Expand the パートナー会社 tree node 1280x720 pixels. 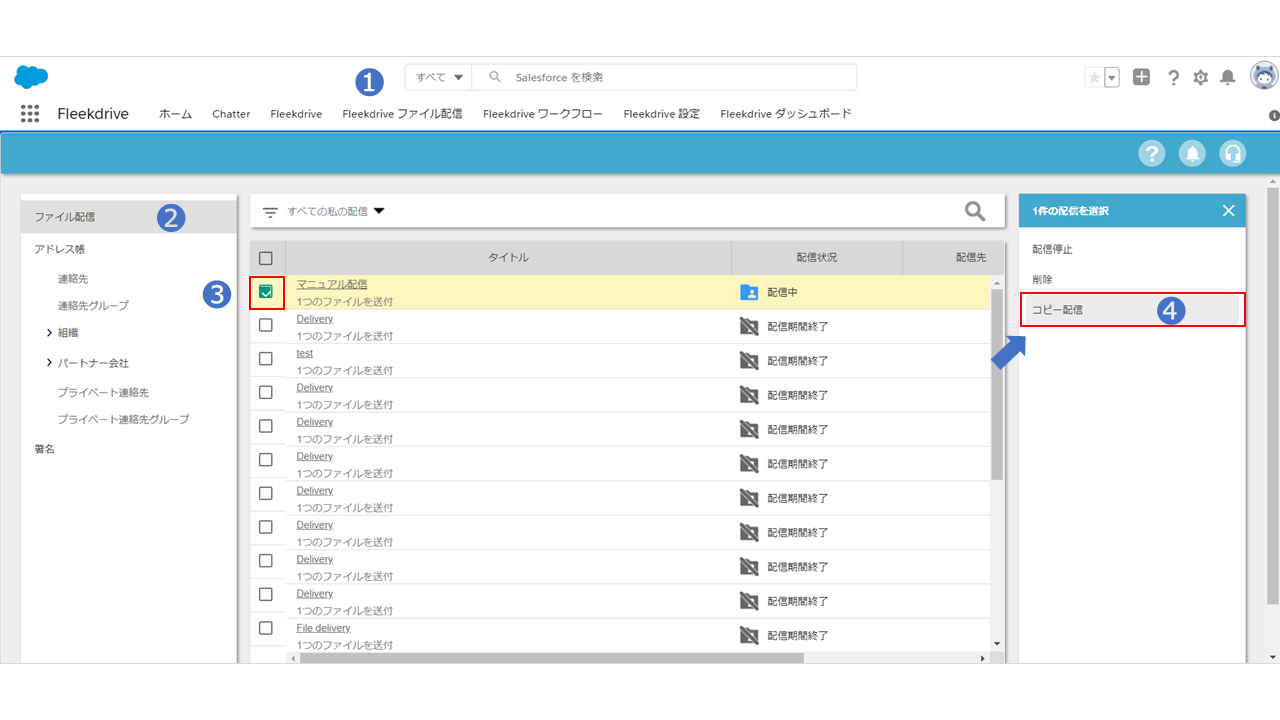coord(50,363)
